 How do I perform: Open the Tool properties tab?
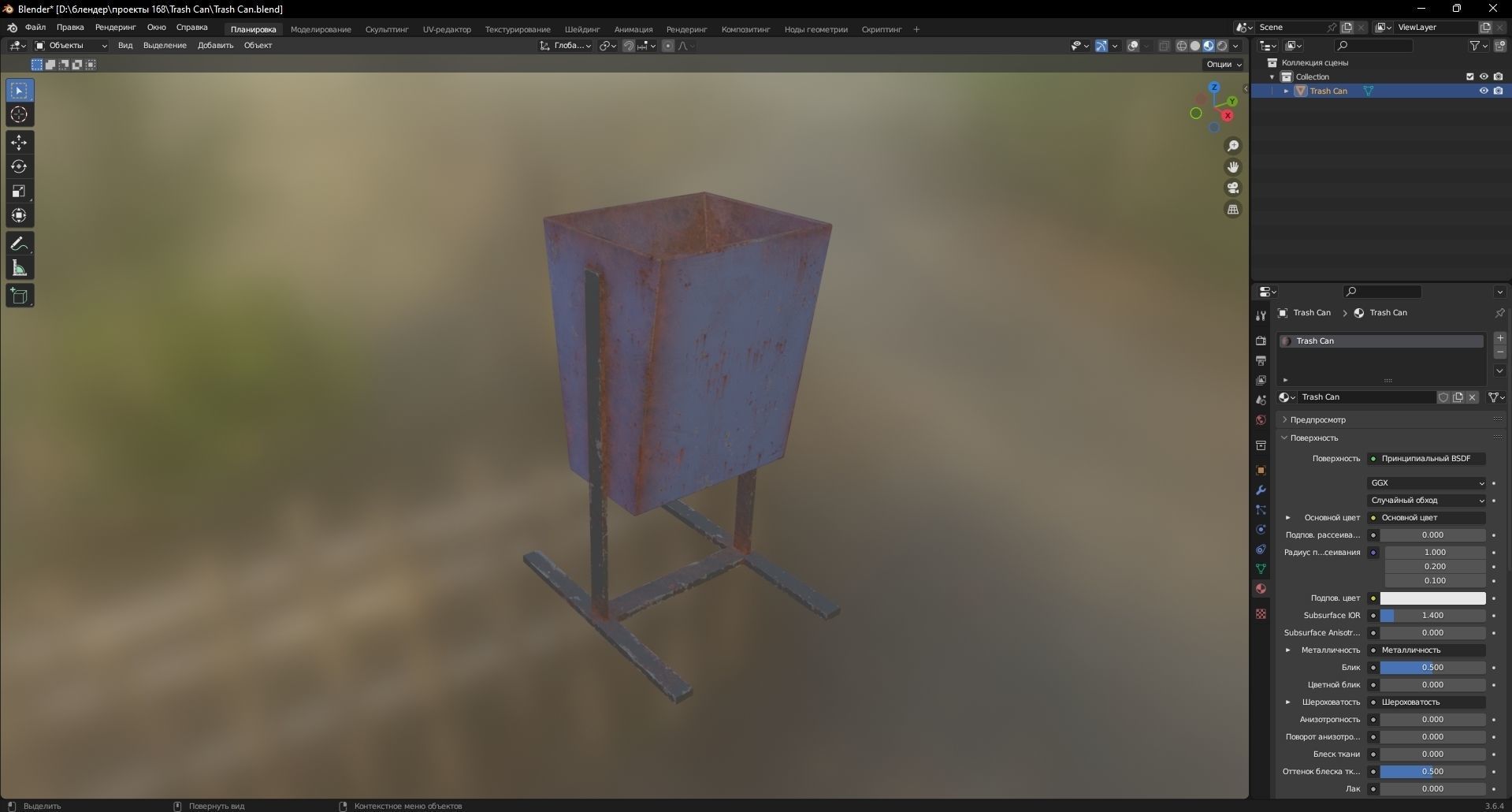click(x=1261, y=315)
